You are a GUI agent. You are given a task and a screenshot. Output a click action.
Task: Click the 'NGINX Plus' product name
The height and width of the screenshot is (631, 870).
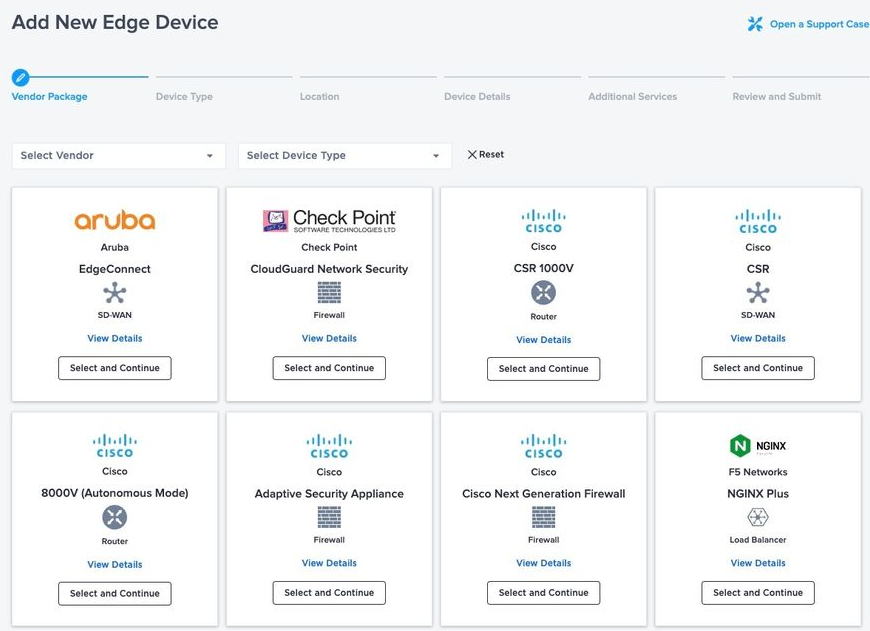click(x=758, y=493)
